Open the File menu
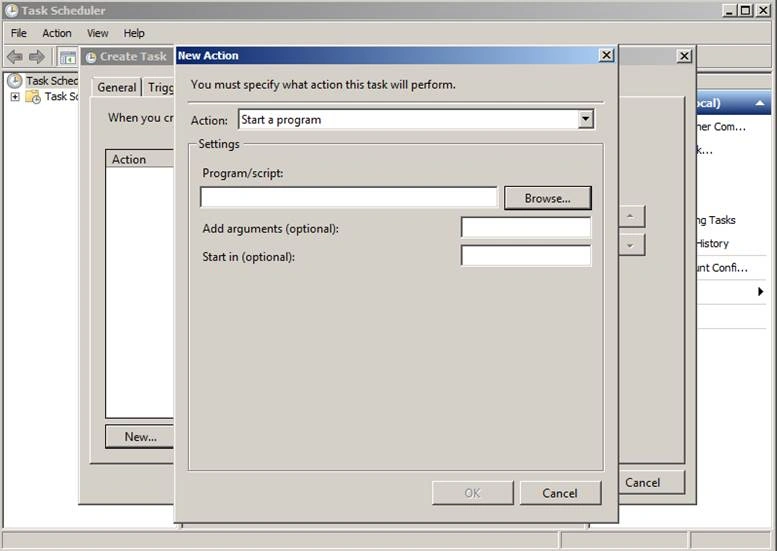Screen dimensions: 777x551 [19, 33]
